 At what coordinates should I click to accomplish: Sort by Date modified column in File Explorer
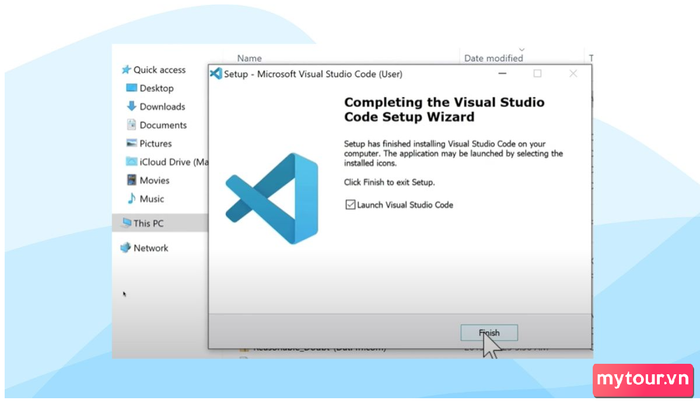(493, 58)
